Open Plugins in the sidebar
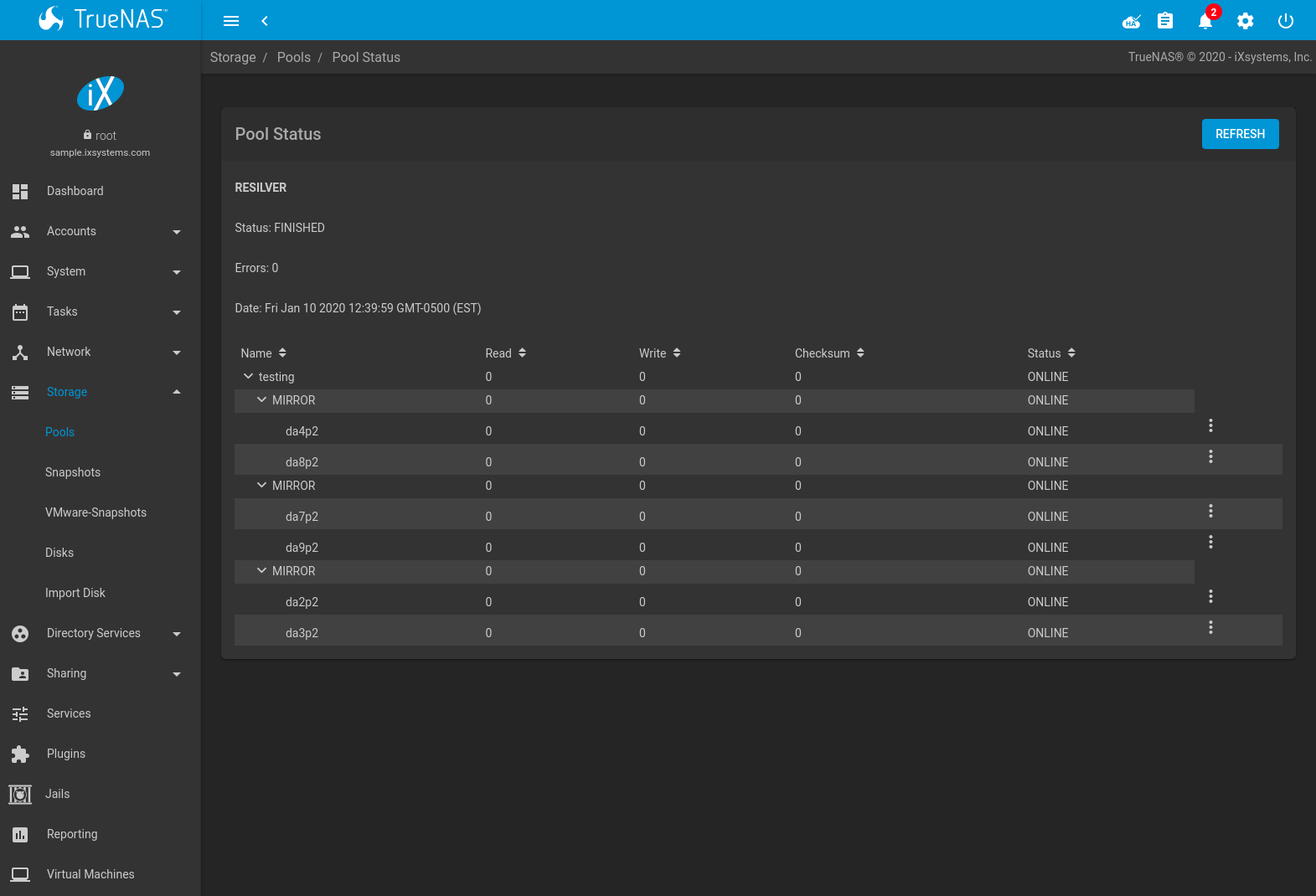 coord(101,754)
